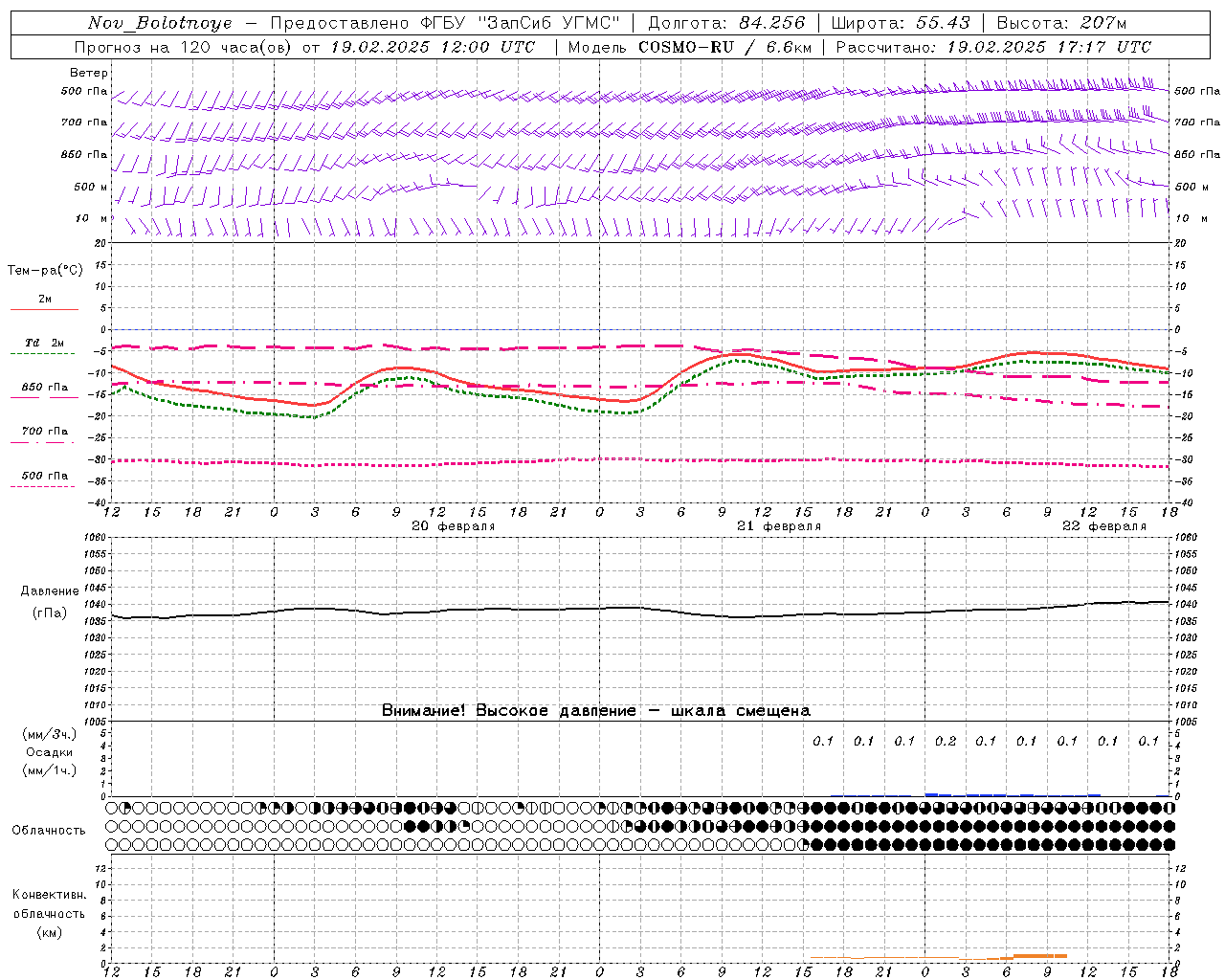Screen dimensions: 1225x980
Task: Click the 'Рассчитано' calculation label
Action: [x=886, y=47]
